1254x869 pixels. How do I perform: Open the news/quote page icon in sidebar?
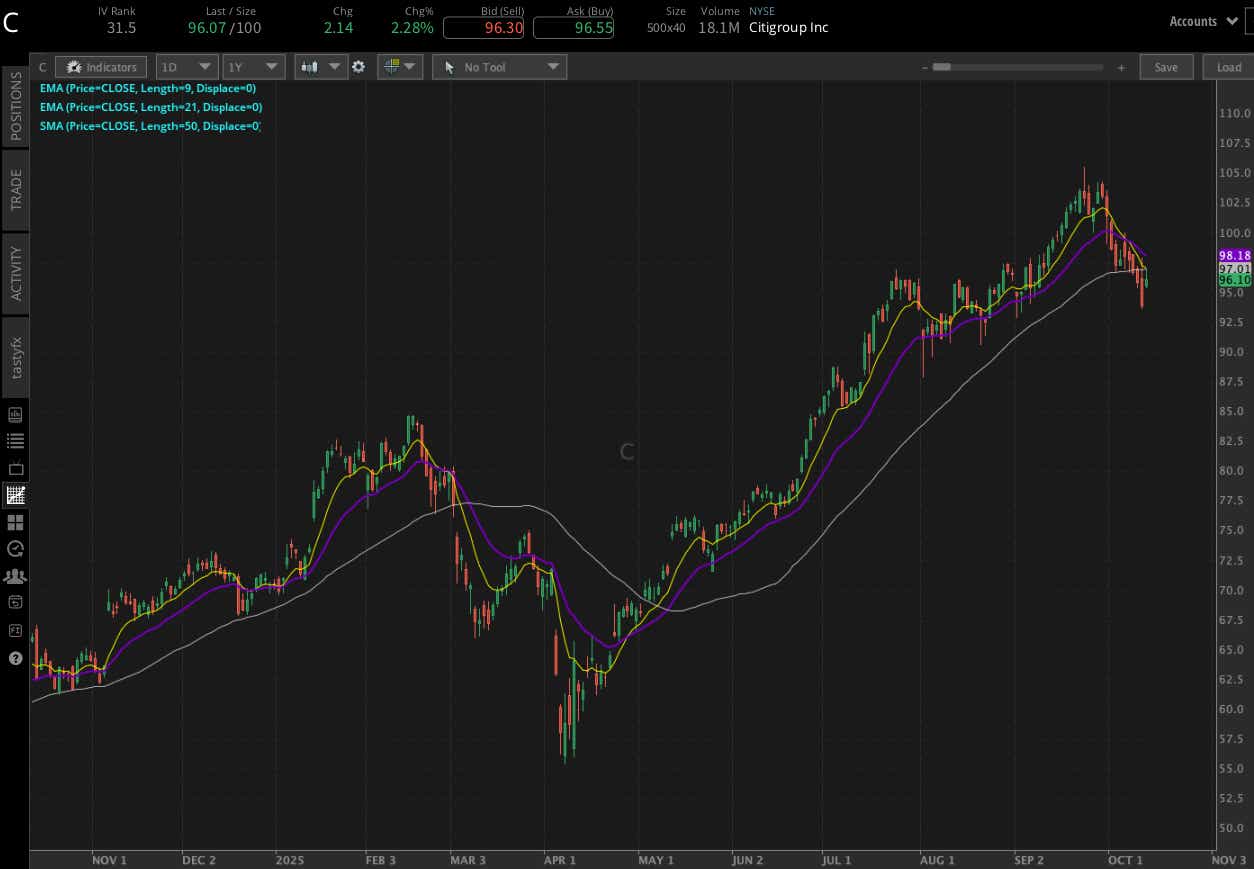pos(15,414)
